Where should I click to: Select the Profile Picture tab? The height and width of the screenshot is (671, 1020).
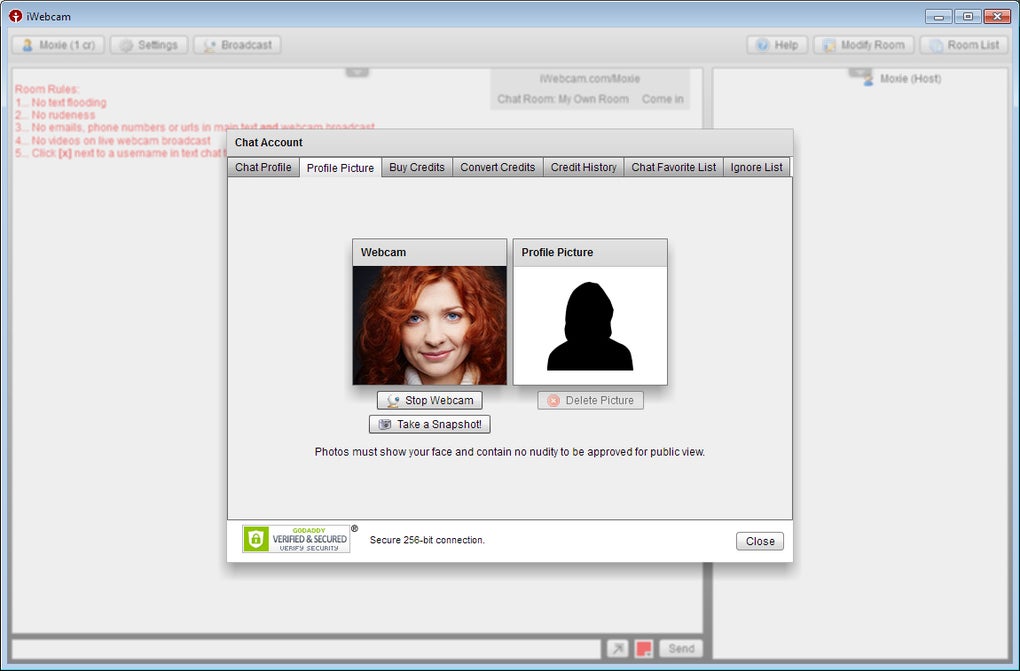(340, 167)
